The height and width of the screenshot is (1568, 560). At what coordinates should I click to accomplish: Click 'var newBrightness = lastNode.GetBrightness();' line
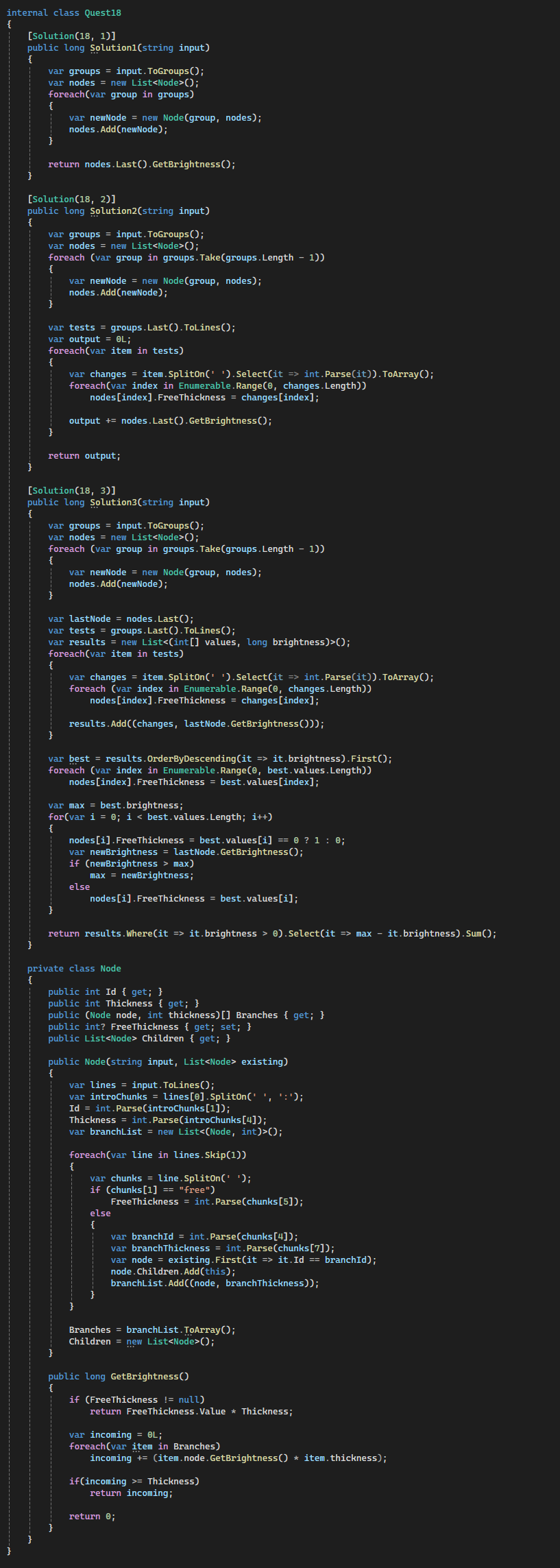(186, 852)
